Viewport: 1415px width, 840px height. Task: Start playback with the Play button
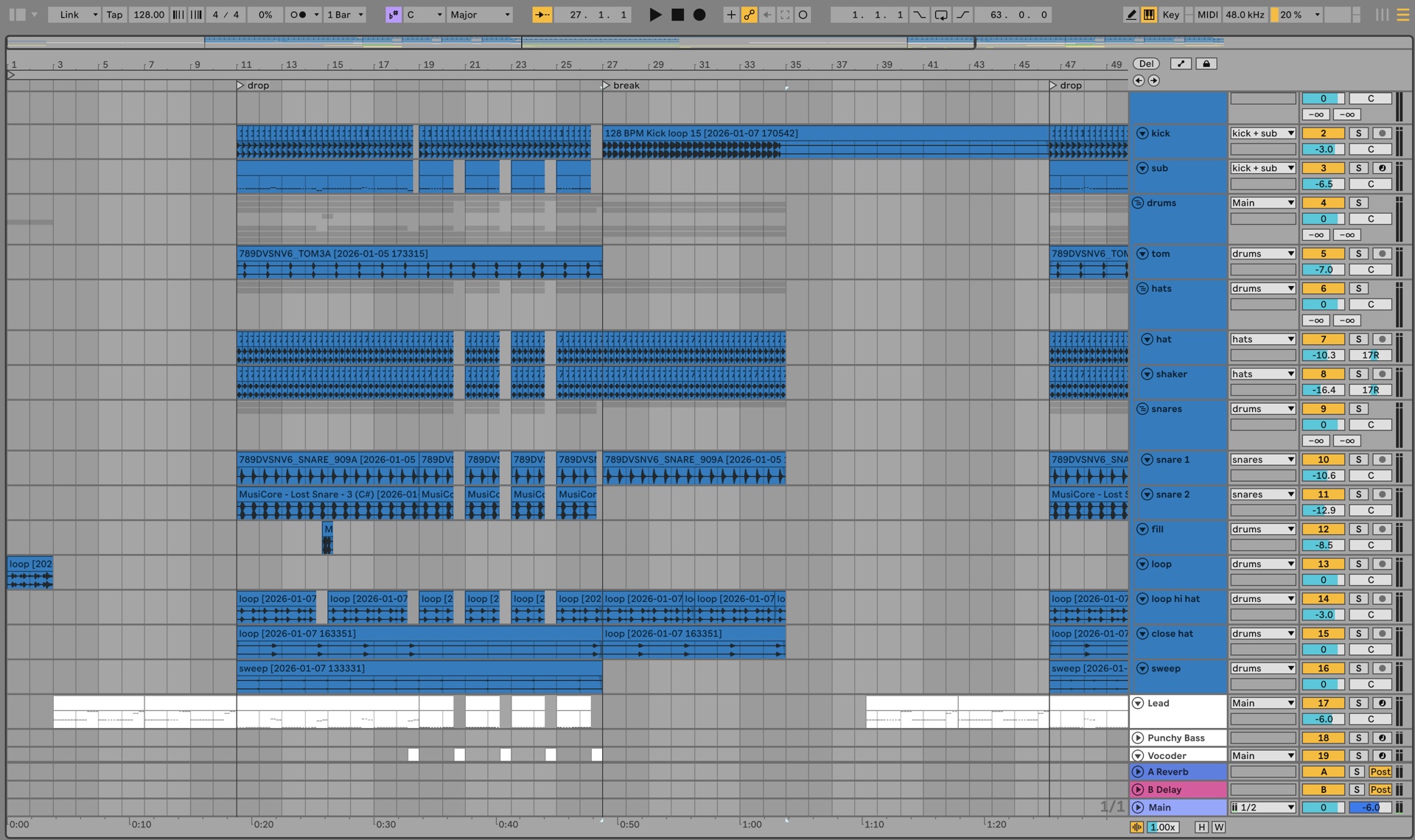(x=654, y=15)
